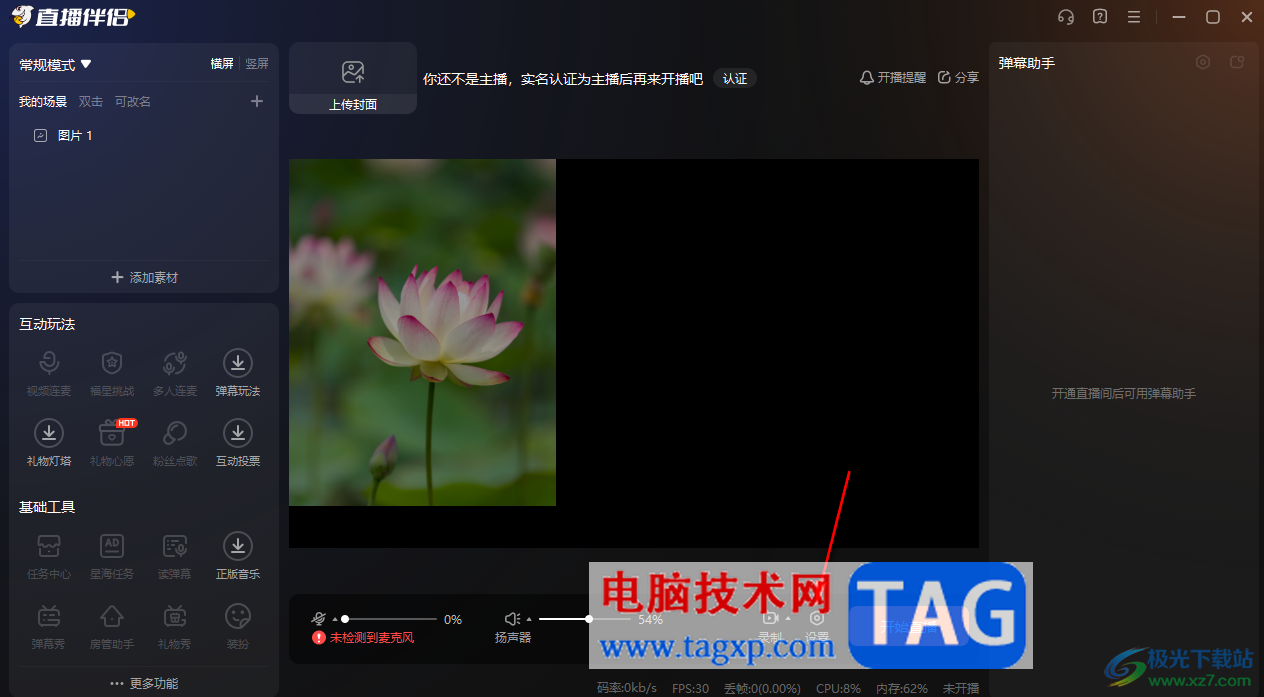Image resolution: width=1264 pixels, height=697 pixels.
Task: Click the 码率:0kb/s status entry
Action: point(627,688)
